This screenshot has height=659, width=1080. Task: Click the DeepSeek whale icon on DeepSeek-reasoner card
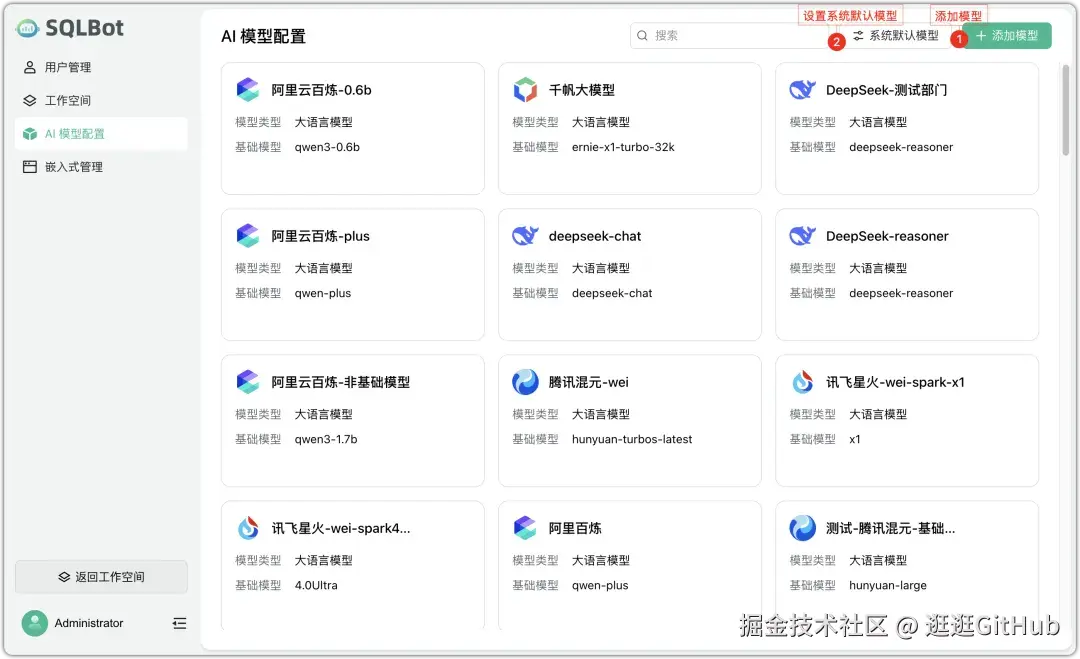pyautogui.click(x=801, y=235)
